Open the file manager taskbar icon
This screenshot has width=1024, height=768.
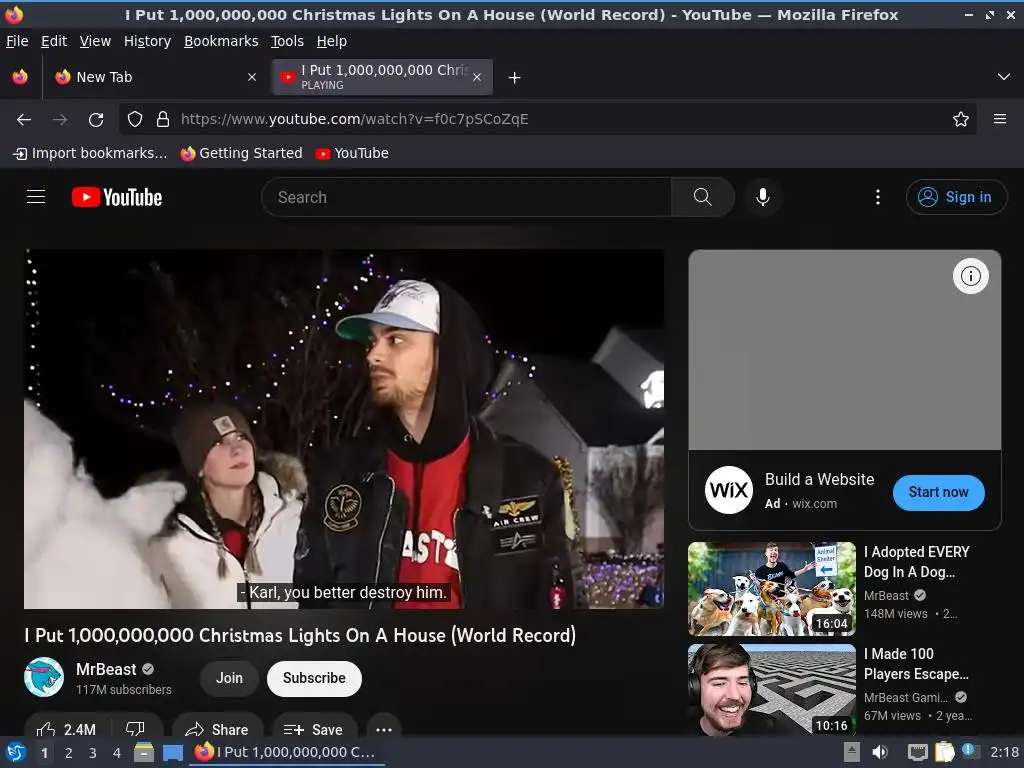[144, 752]
